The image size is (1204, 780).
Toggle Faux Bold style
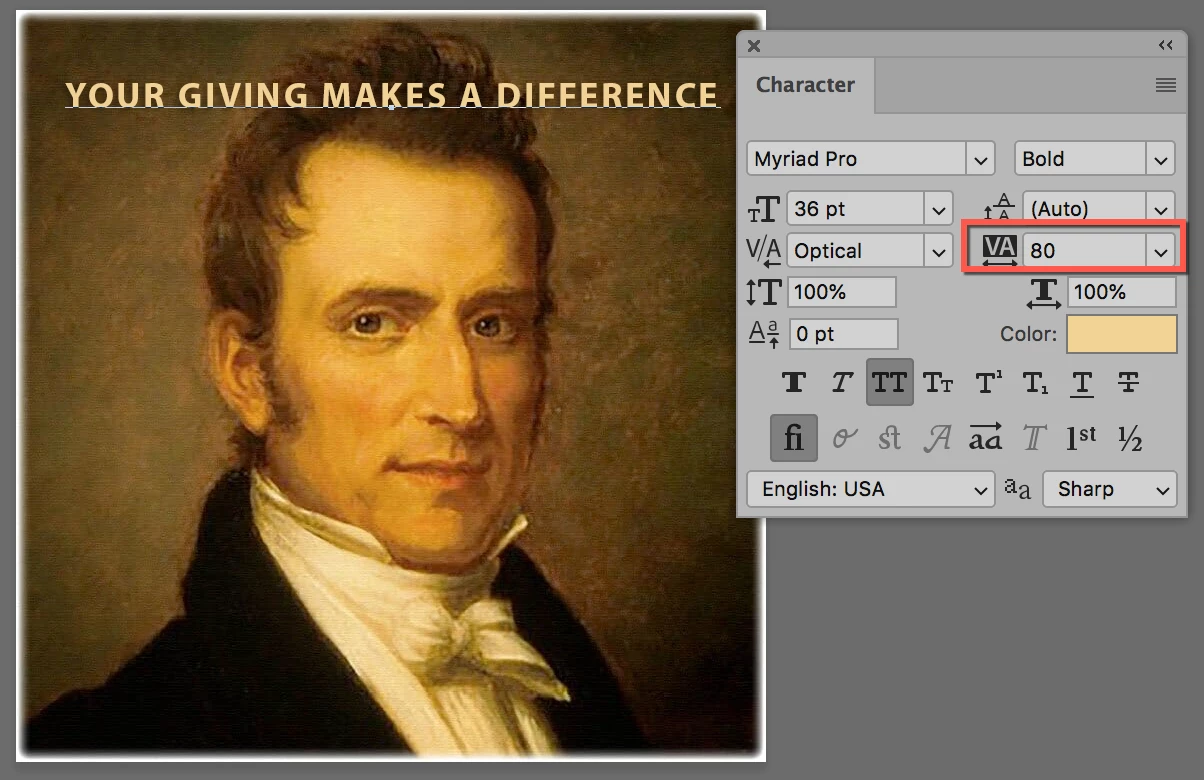click(795, 383)
